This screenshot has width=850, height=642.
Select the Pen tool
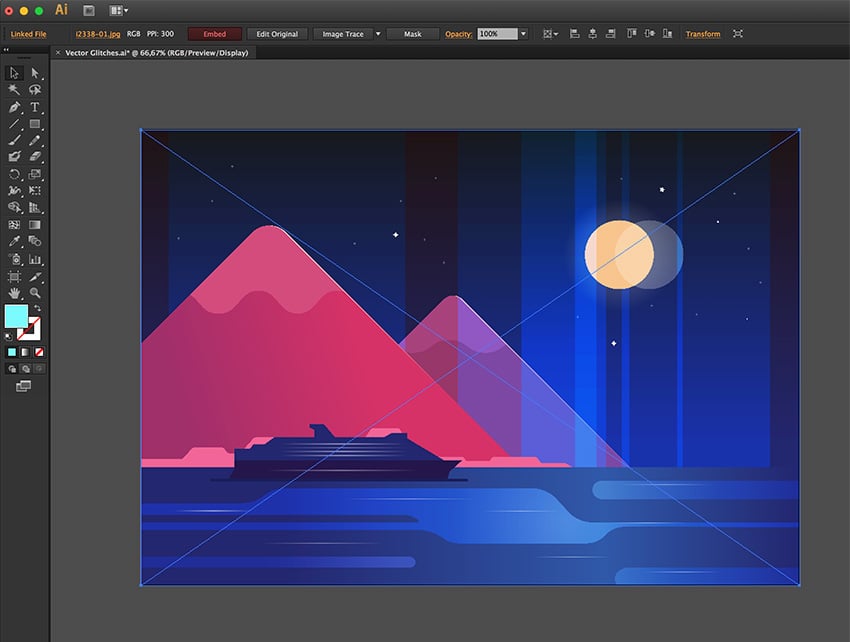point(14,107)
